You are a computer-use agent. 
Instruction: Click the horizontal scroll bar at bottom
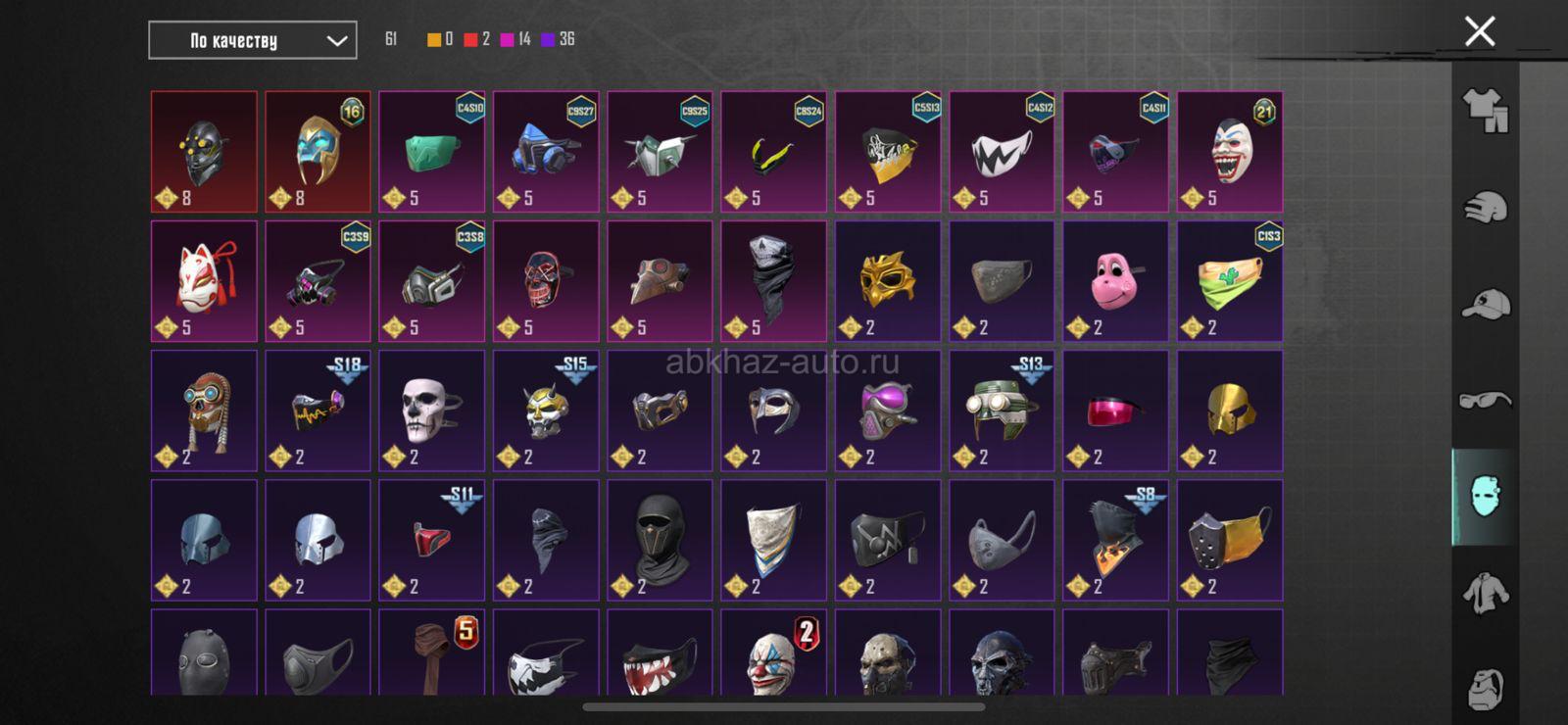point(784,706)
